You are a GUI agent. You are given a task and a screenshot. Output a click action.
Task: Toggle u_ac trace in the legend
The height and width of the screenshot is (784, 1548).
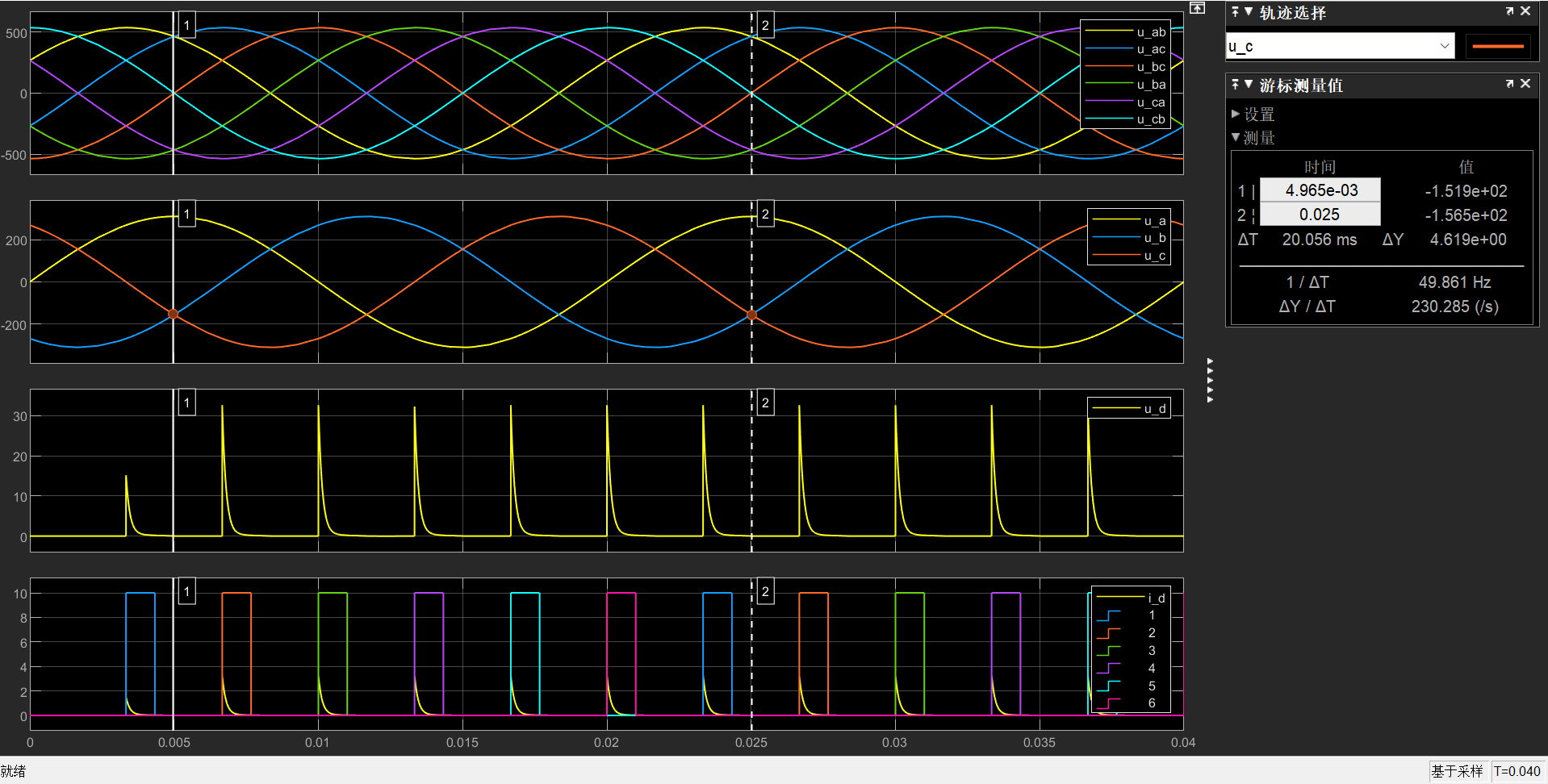tap(1126, 49)
